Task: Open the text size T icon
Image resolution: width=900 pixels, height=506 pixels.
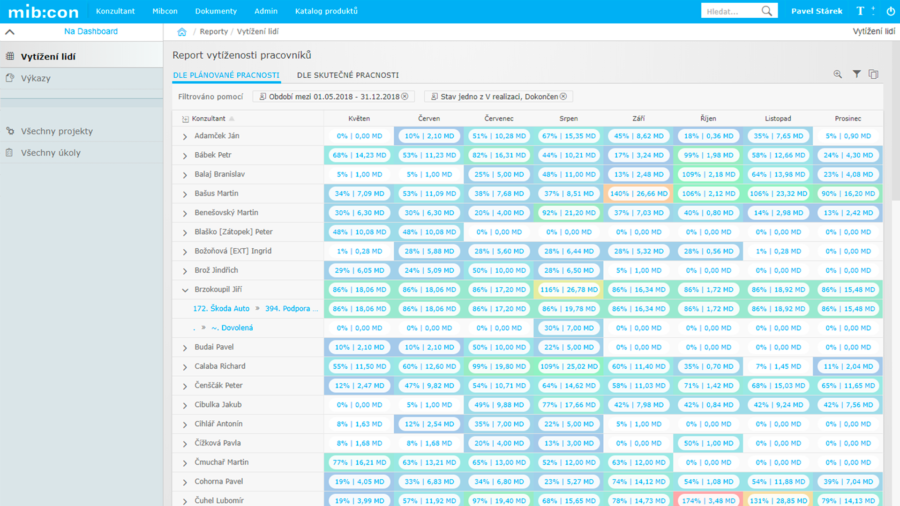Action: click(860, 11)
